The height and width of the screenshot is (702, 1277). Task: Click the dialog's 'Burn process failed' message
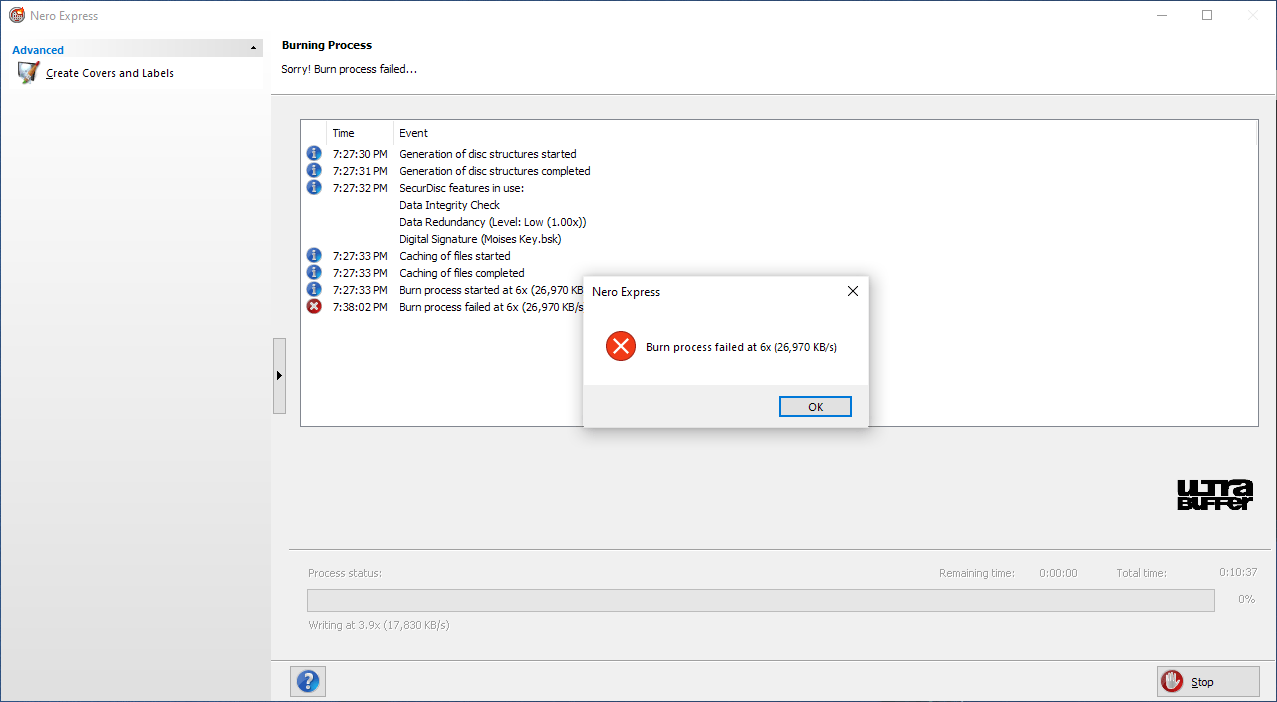(741, 347)
